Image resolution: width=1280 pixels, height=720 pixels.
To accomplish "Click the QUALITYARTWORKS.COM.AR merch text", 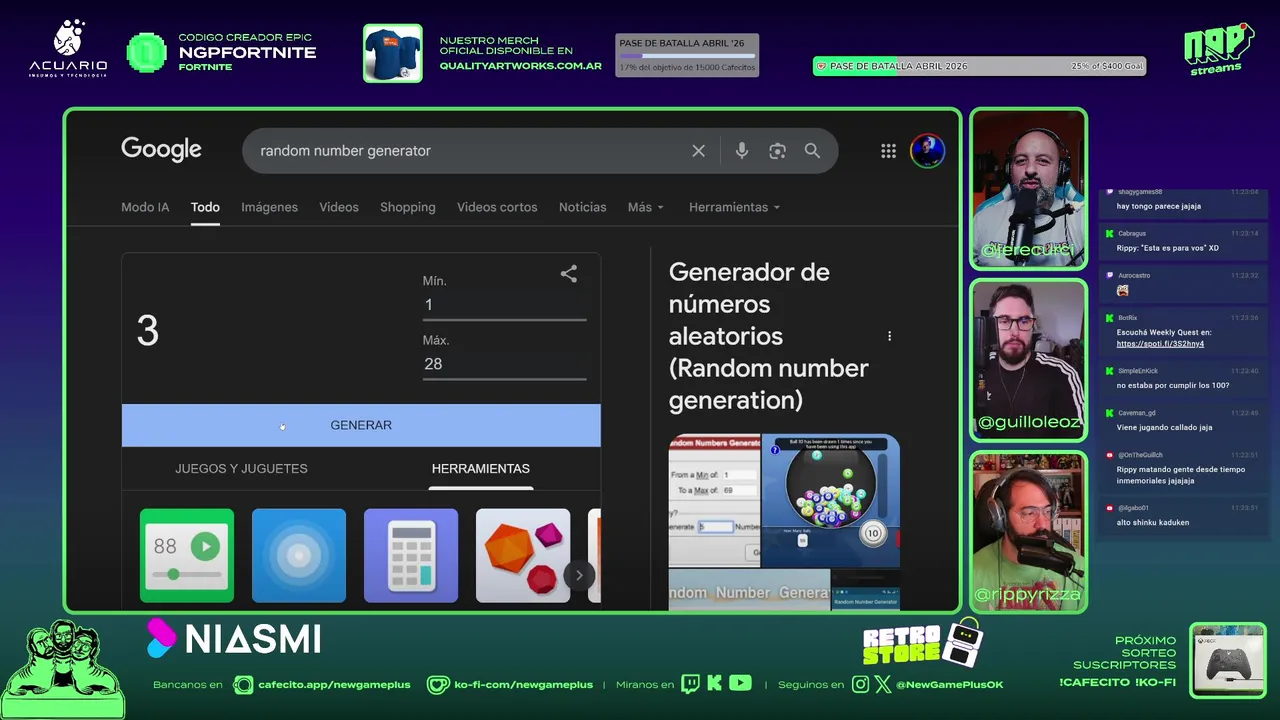I will pyautogui.click(x=520, y=66).
